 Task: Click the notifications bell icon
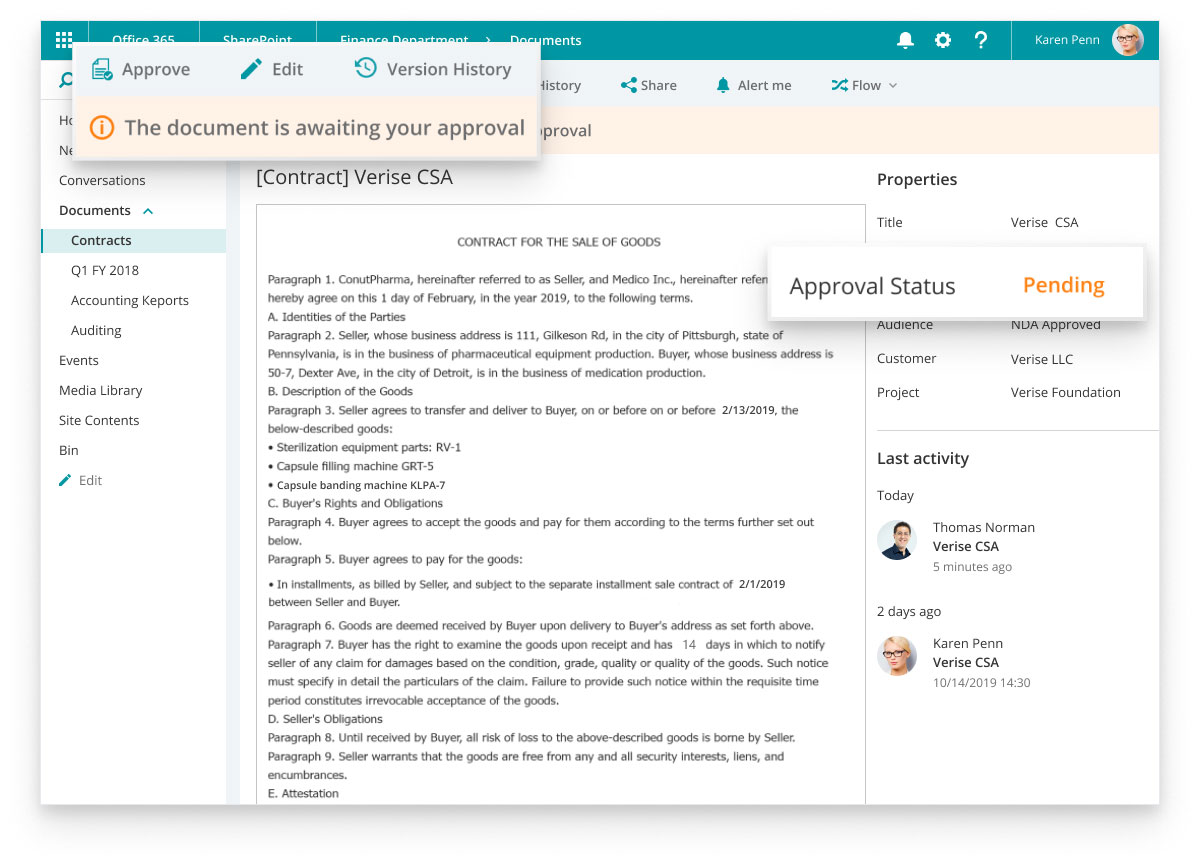(905, 40)
